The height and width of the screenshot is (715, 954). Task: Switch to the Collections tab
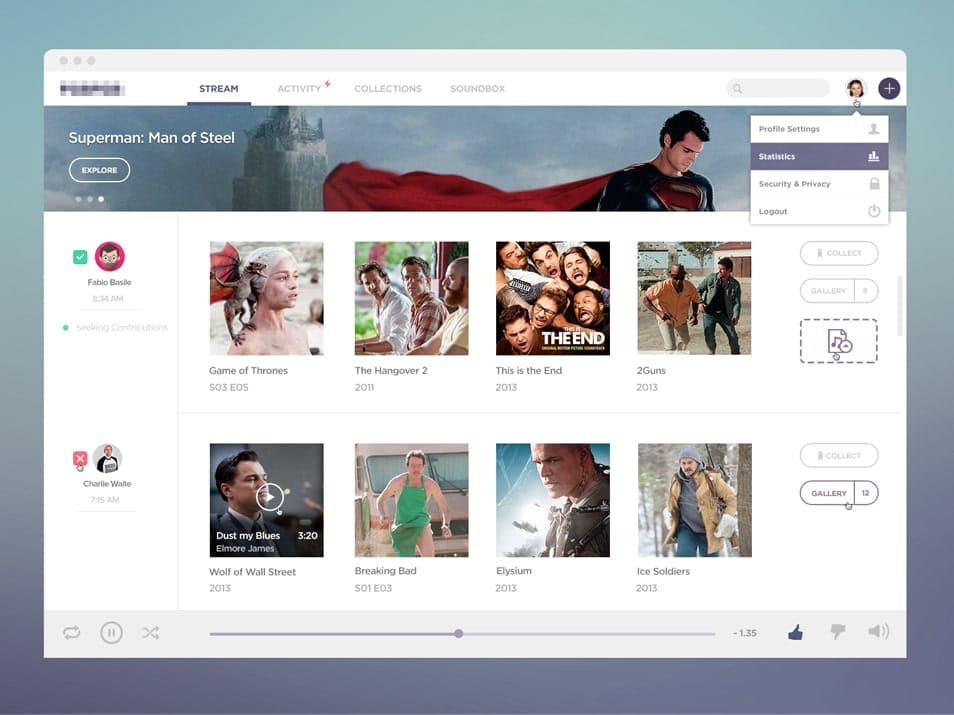click(387, 89)
